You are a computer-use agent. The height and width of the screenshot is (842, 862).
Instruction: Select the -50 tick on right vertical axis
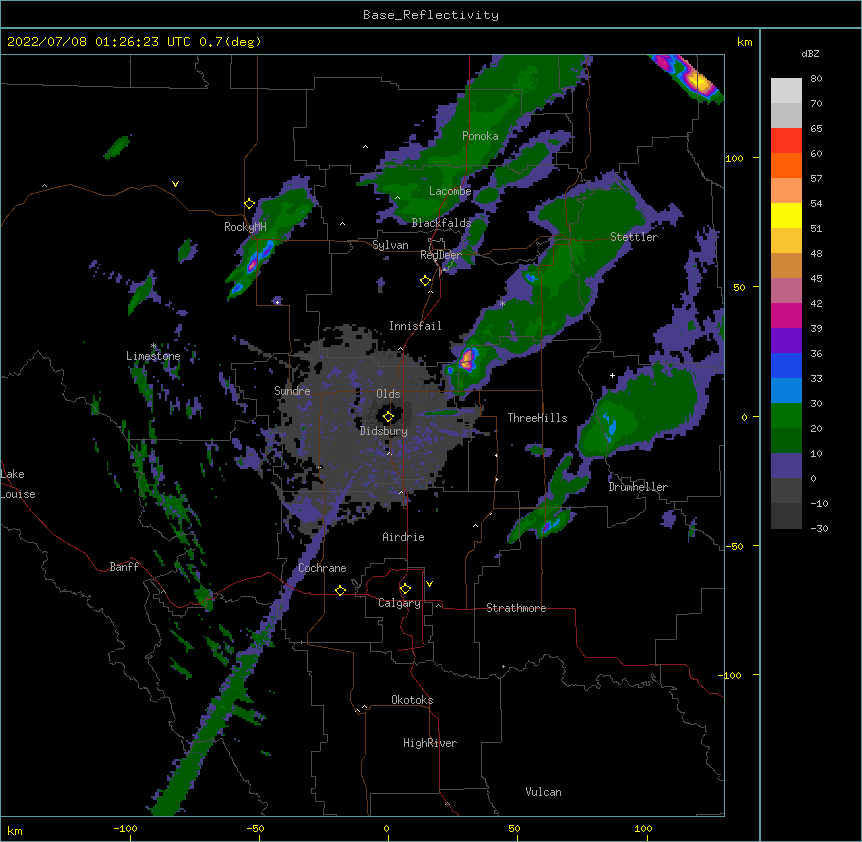734,546
